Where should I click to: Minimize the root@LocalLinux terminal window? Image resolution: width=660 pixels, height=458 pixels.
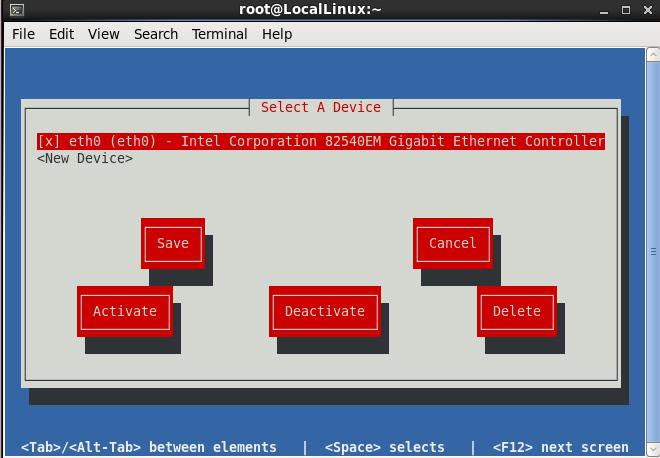coord(604,10)
